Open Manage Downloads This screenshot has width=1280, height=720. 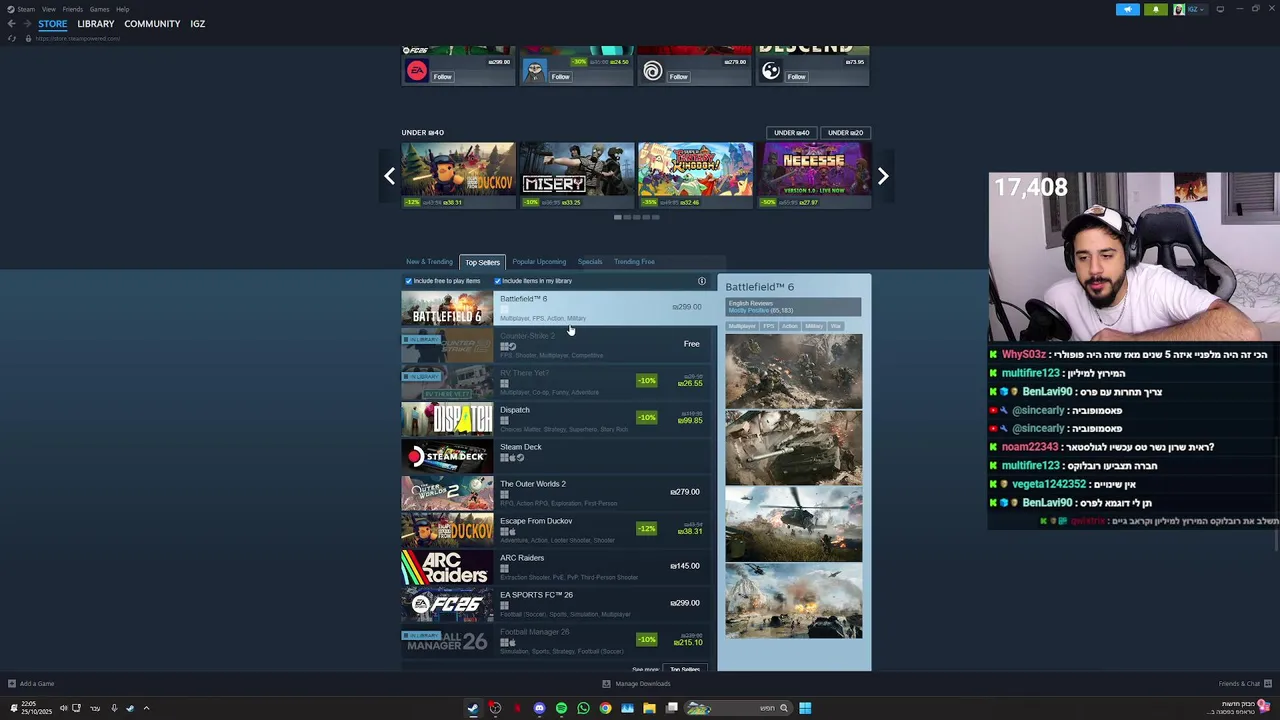(636, 684)
